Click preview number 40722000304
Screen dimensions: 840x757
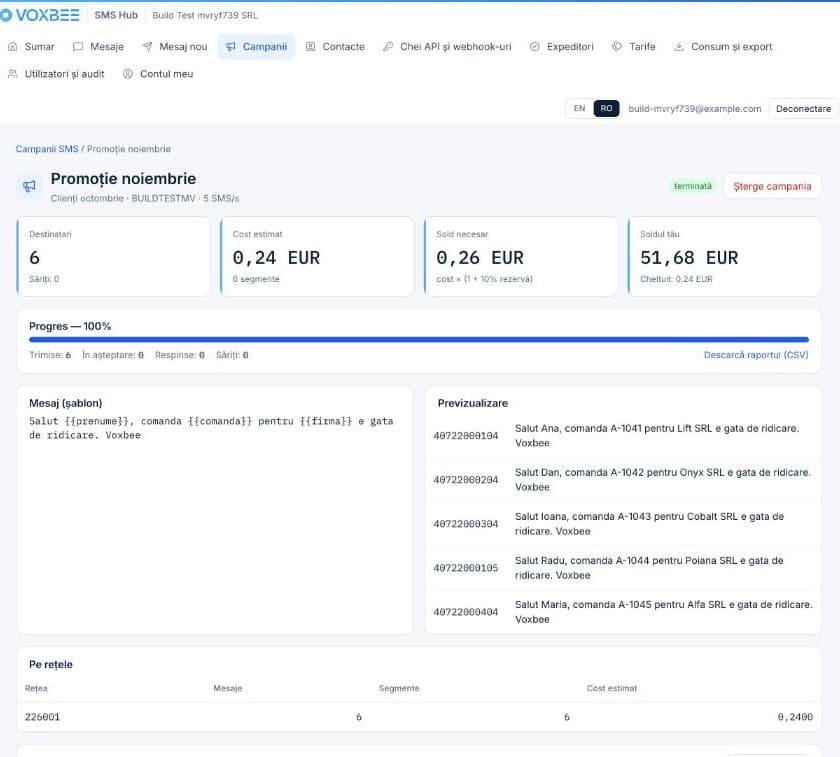pyautogui.click(x=466, y=523)
